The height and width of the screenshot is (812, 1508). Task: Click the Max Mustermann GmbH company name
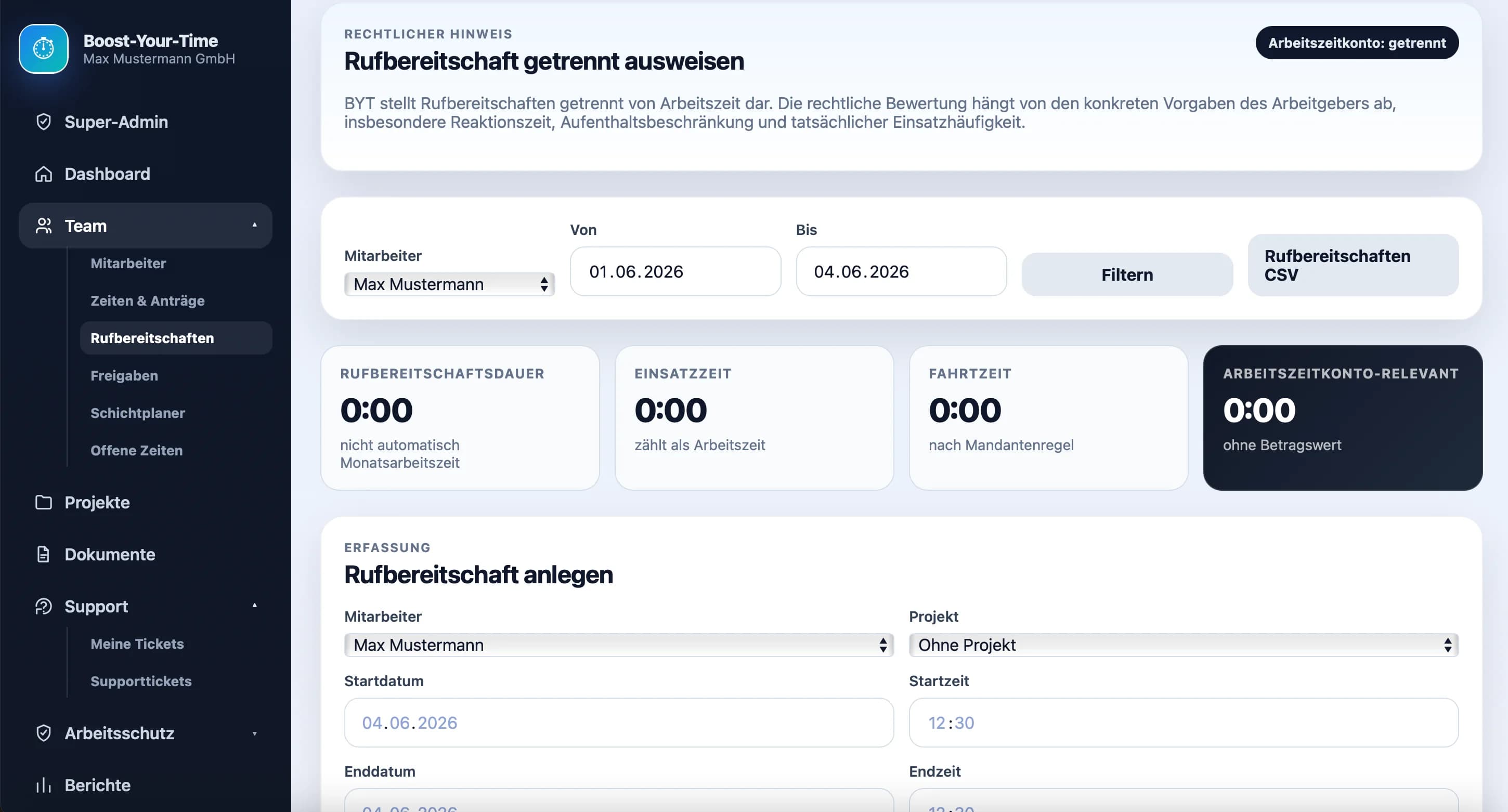(x=159, y=59)
